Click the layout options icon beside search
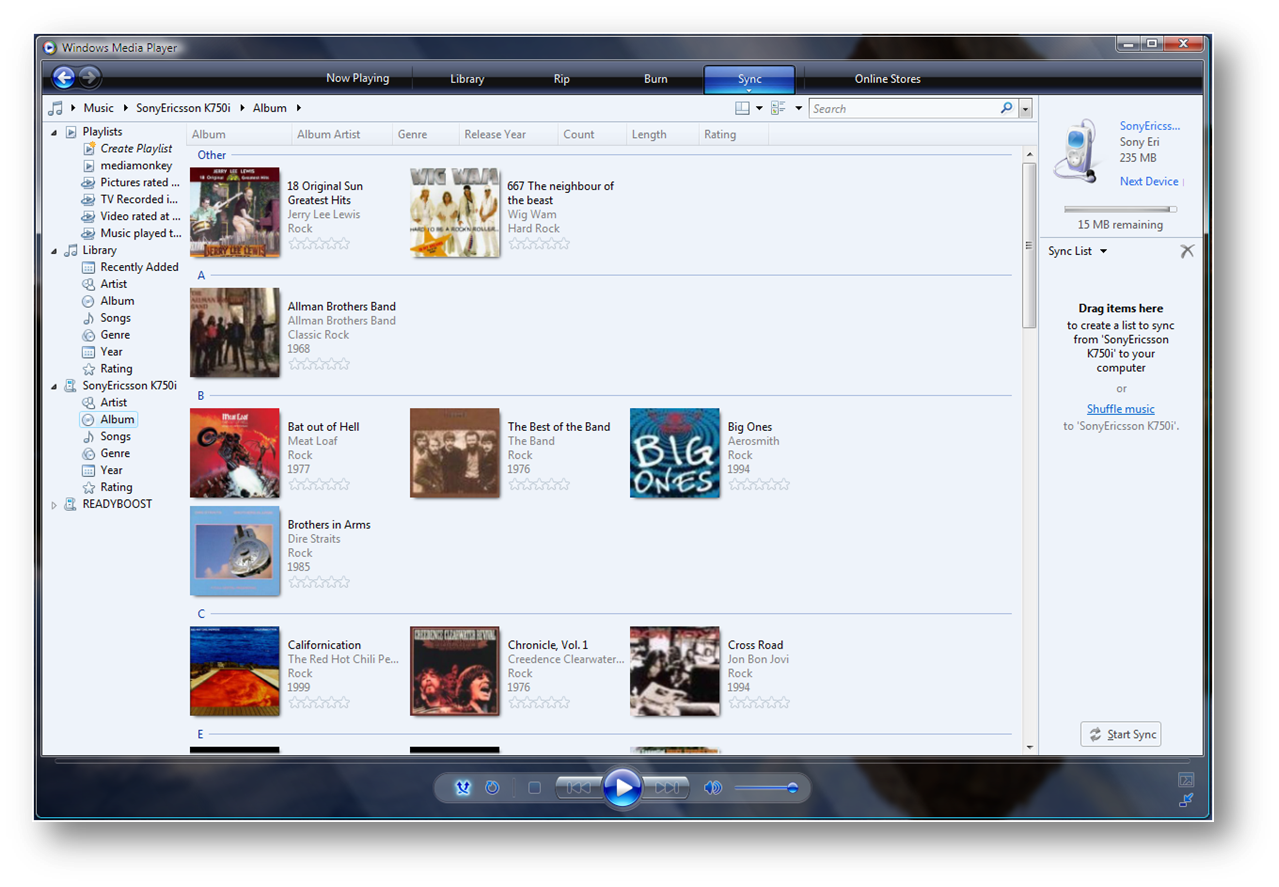This screenshot has height=887, width=1279. pyautogui.click(x=742, y=108)
